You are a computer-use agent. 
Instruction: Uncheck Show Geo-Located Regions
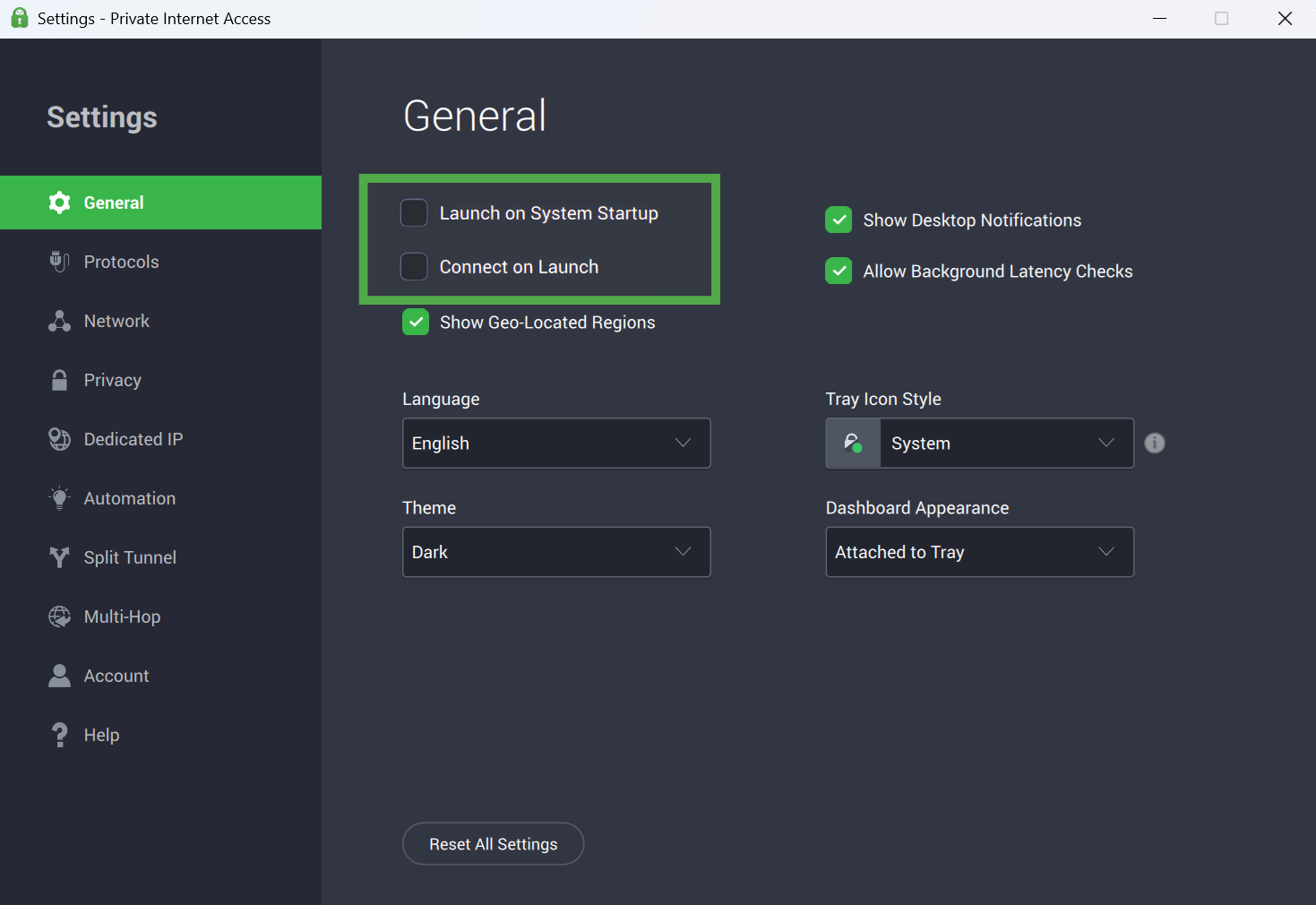coord(416,322)
